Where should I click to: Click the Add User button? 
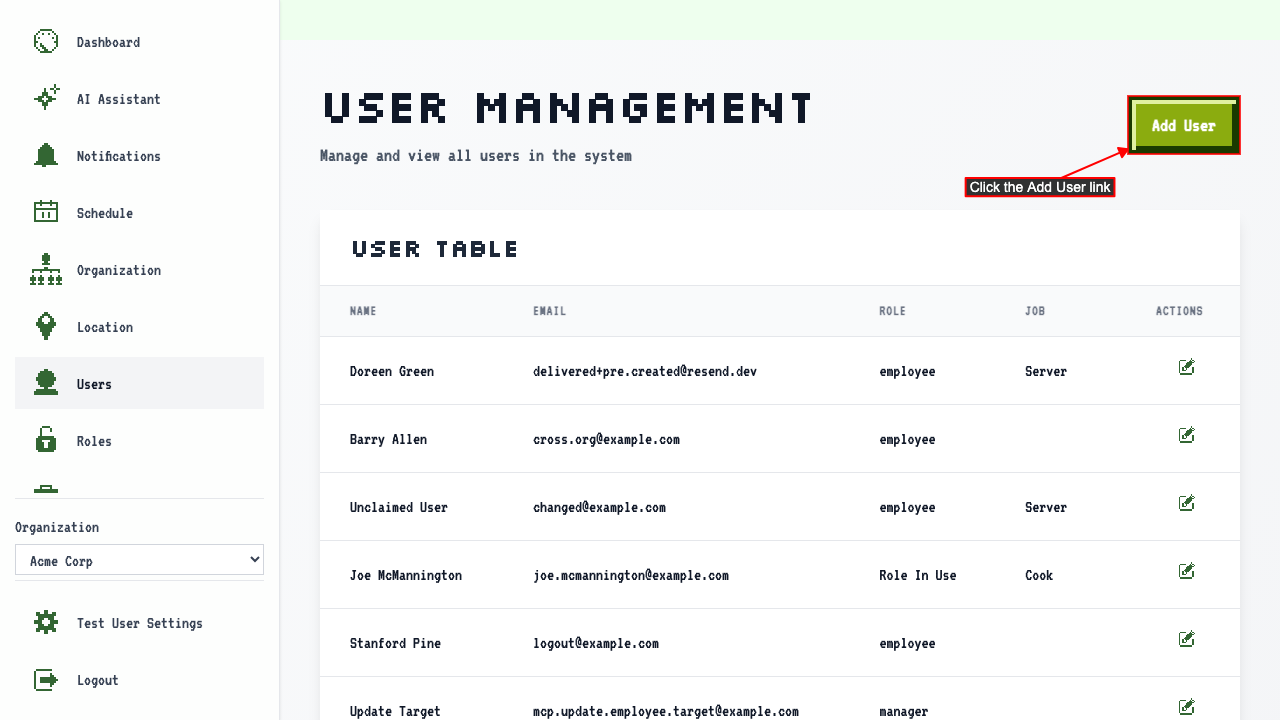[x=1184, y=126]
